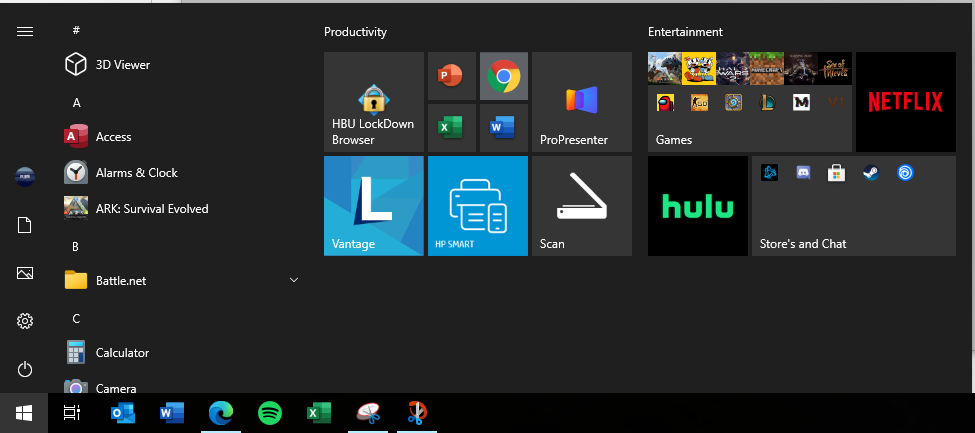Open the Scan tile

(581, 206)
